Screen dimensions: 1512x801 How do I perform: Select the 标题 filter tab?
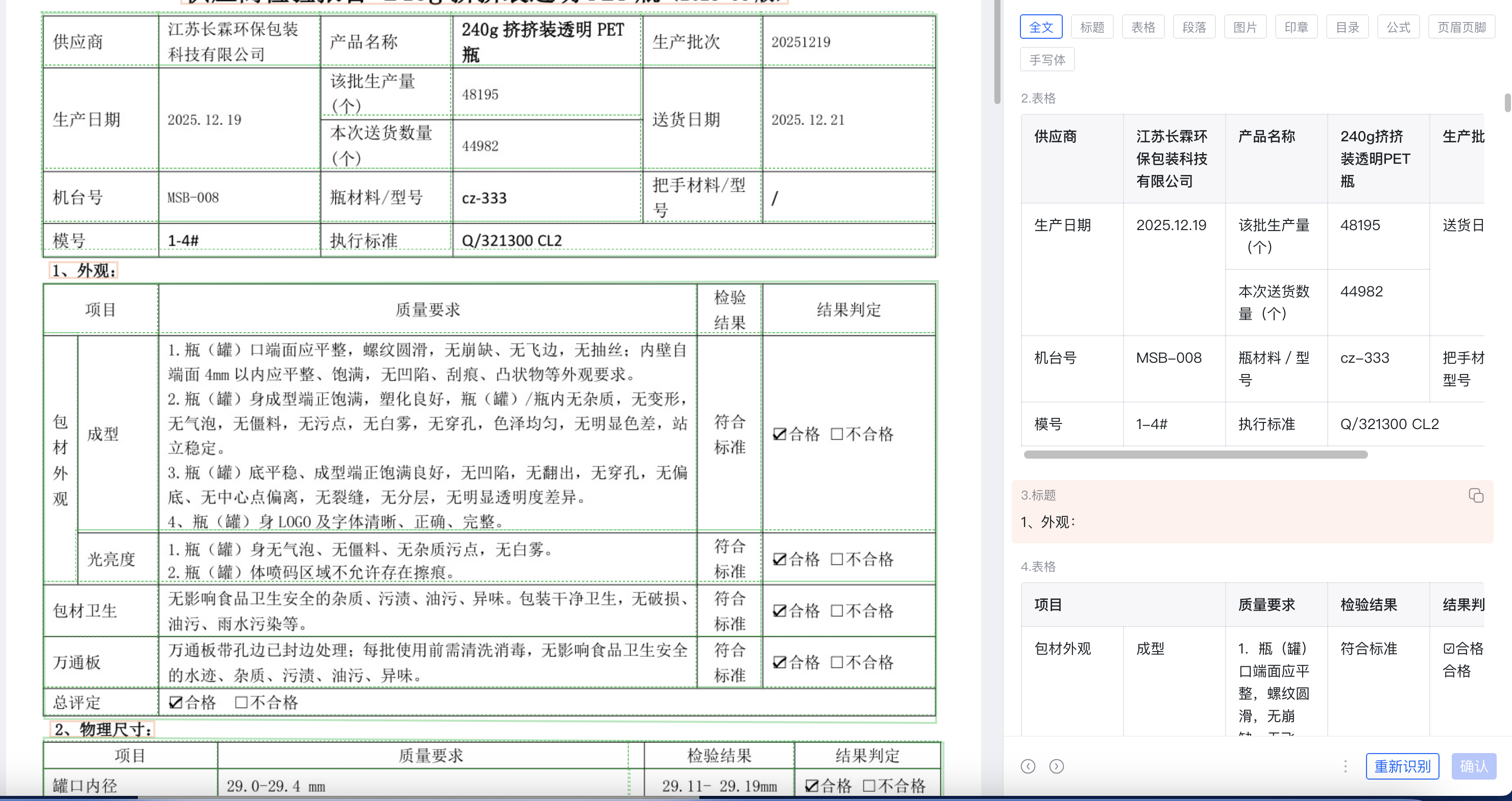[x=1092, y=27]
